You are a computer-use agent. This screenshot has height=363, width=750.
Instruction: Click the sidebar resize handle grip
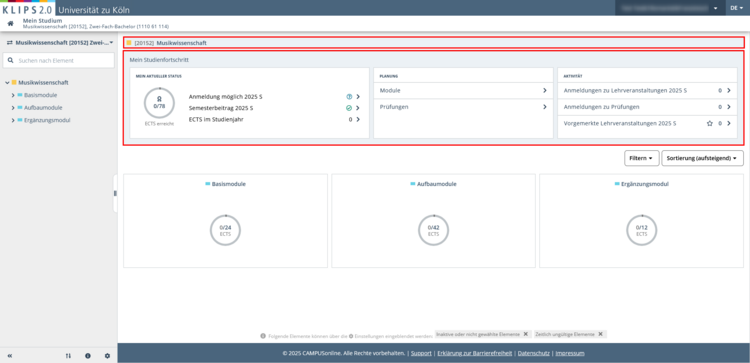point(115,193)
